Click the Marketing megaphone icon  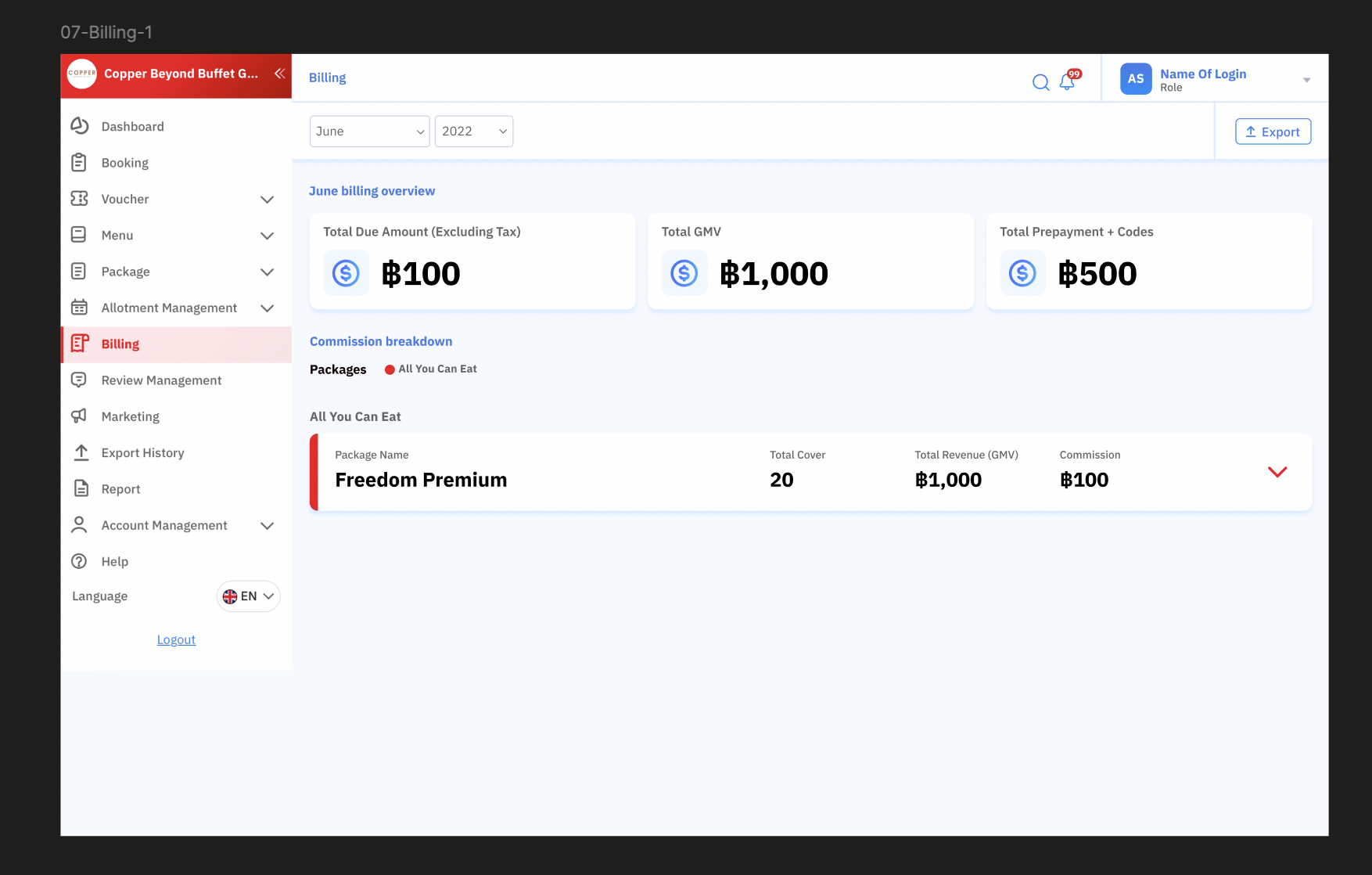coord(80,416)
